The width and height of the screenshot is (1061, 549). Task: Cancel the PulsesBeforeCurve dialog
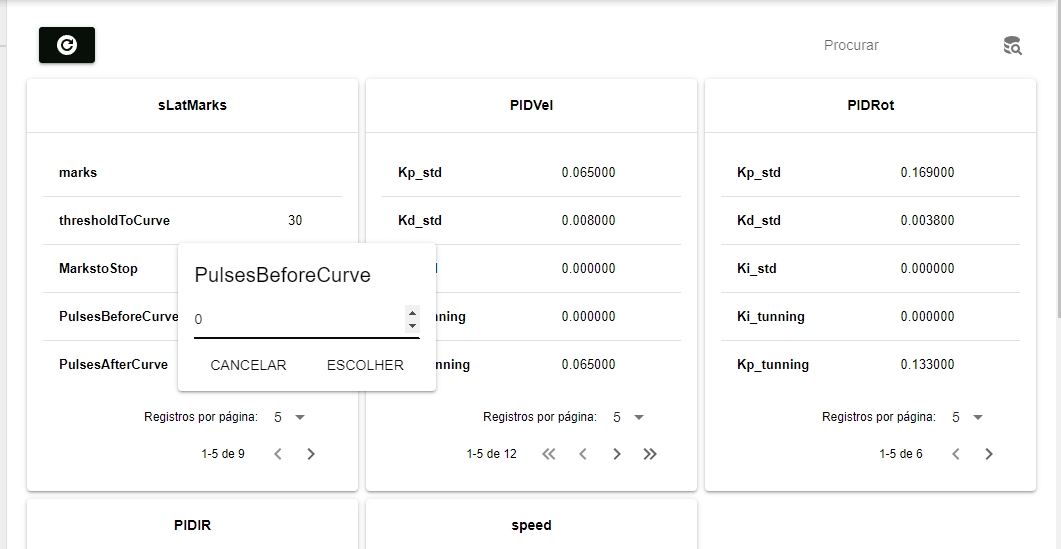(x=248, y=365)
